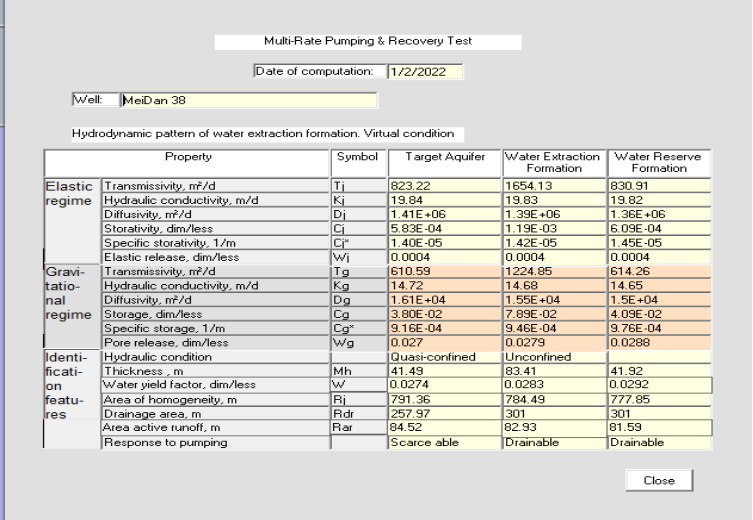Select thickness value 83.41
This screenshot has width=753, height=520.
tap(554, 371)
